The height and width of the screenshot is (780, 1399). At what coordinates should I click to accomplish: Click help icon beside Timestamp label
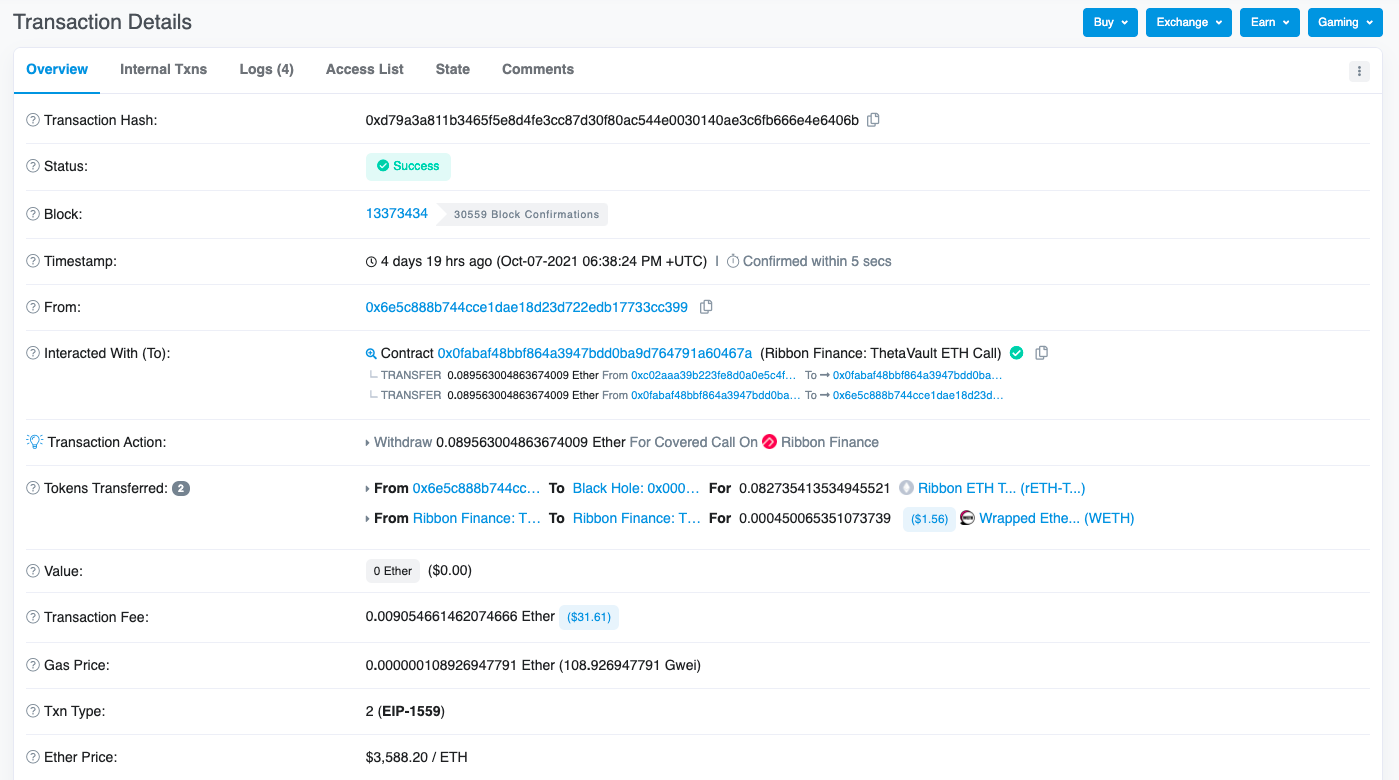[33, 261]
